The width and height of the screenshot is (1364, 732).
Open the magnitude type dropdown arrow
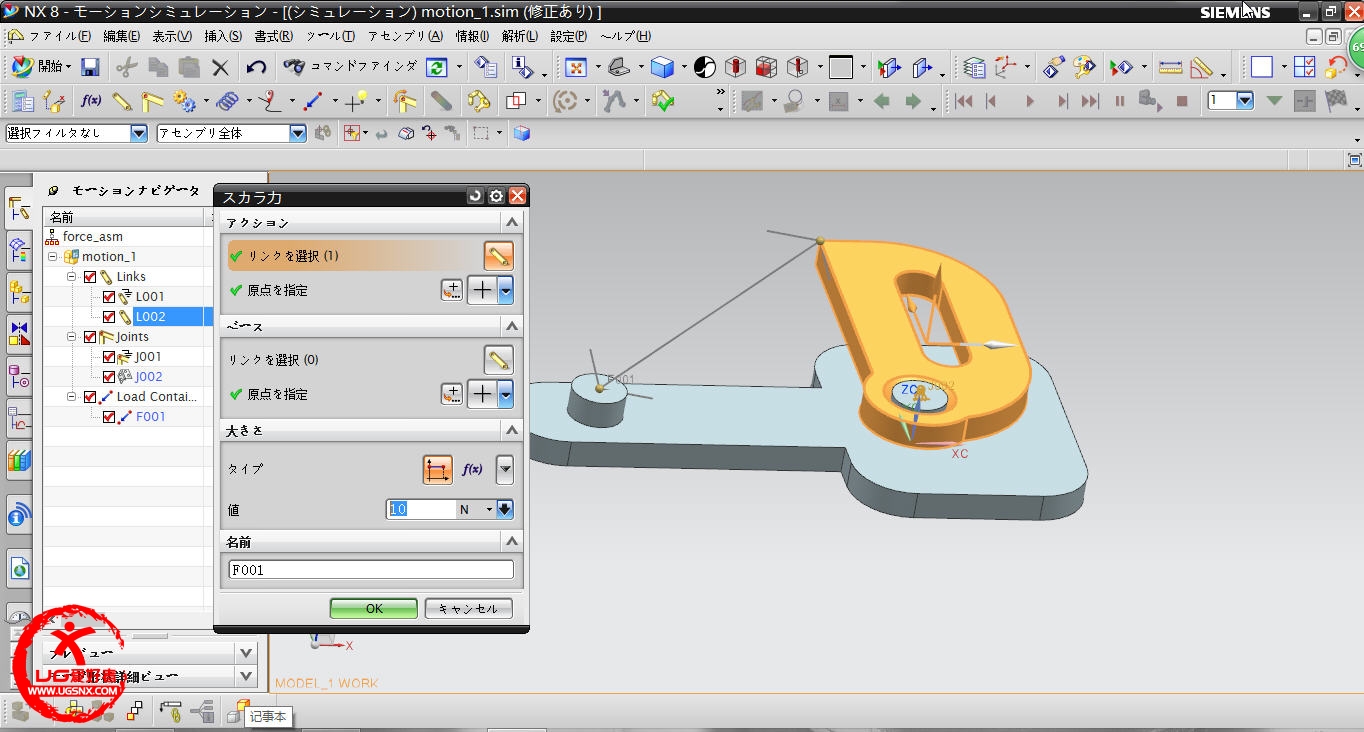(x=505, y=469)
